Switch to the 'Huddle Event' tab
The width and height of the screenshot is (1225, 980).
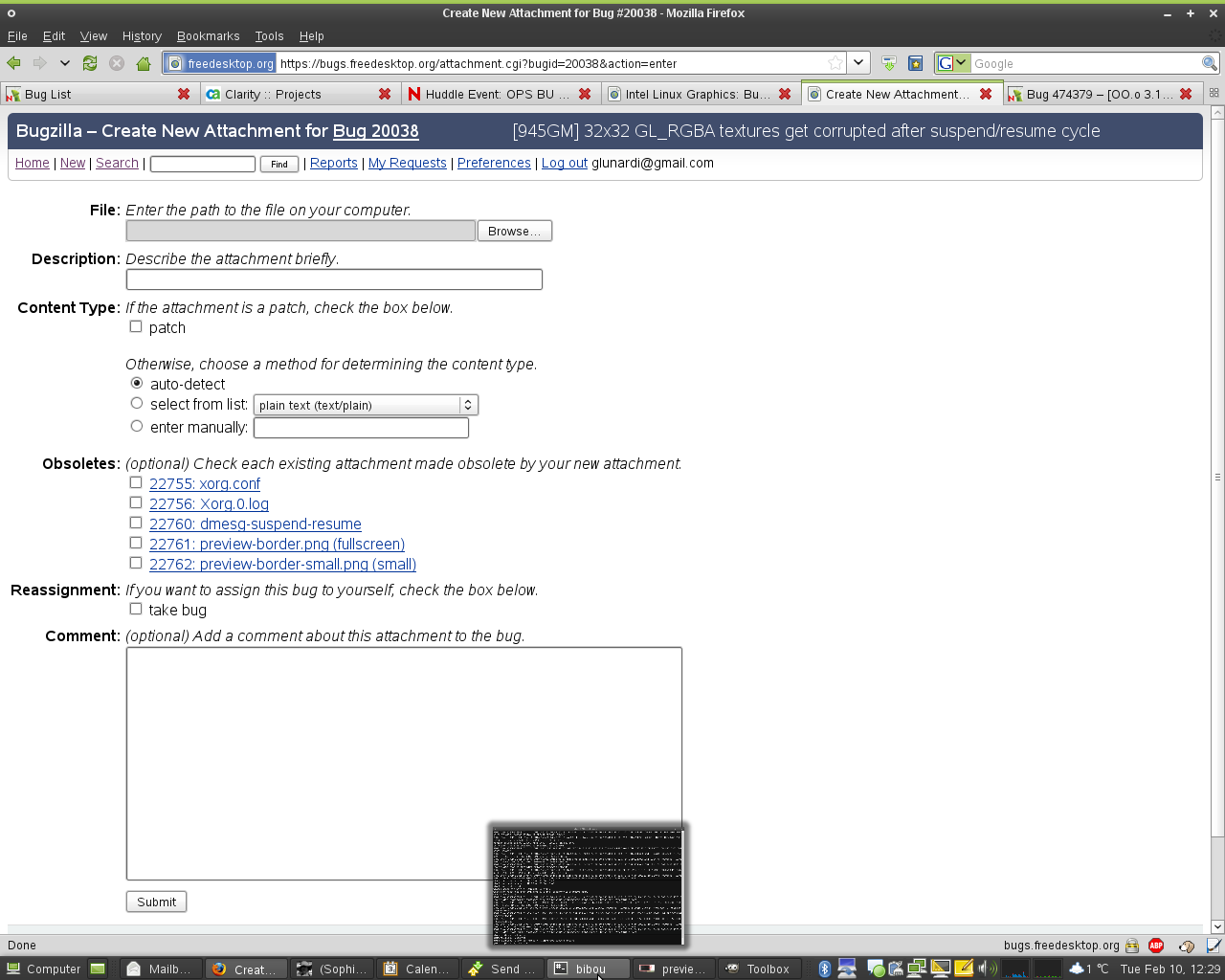pyautogui.click(x=496, y=94)
